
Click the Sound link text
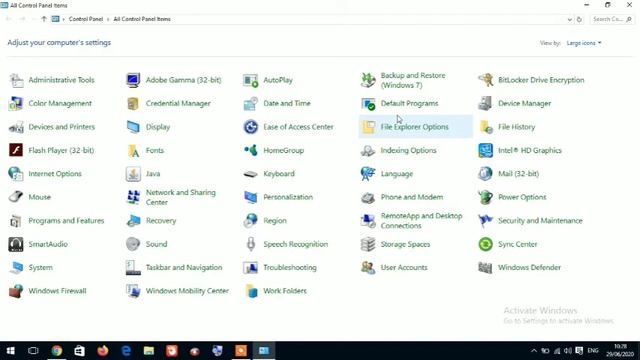click(x=156, y=244)
